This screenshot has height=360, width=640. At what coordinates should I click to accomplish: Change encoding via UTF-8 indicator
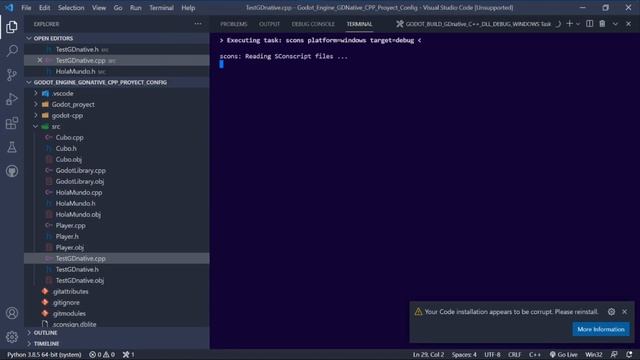(x=492, y=355)
